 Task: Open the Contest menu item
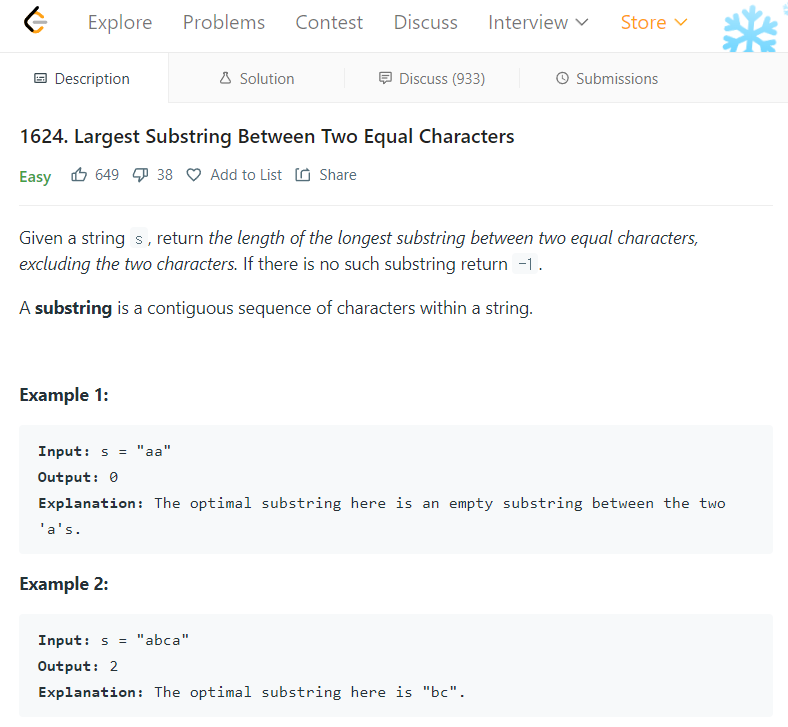[x=329, y=23]
